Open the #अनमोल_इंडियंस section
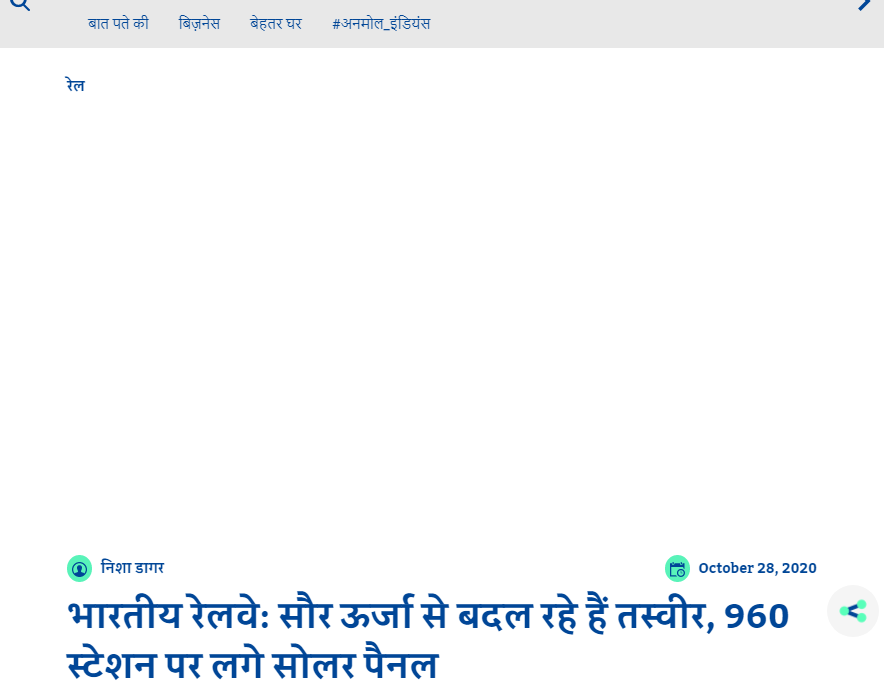The image size is (884, 696). pos(380,24)
